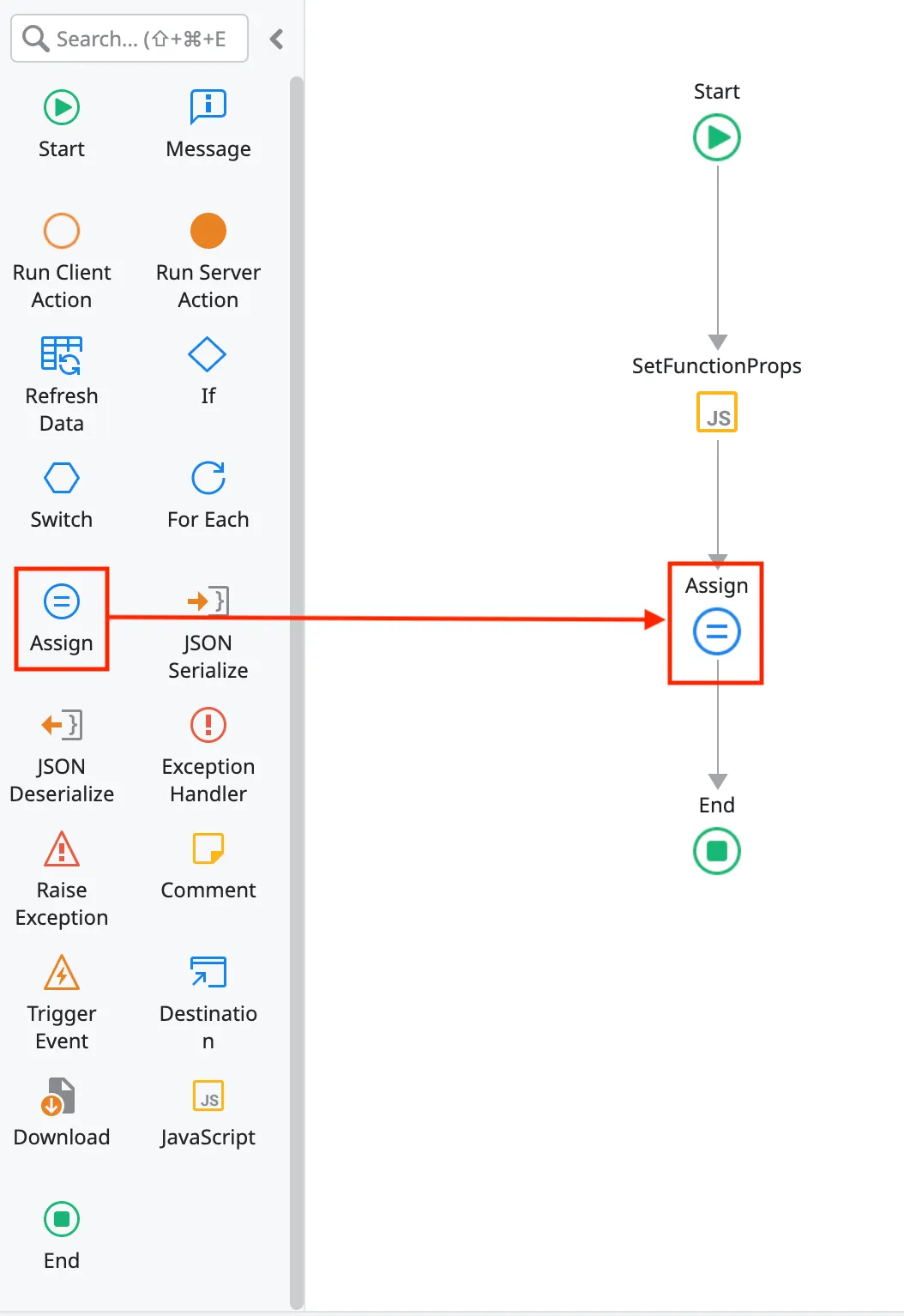Click the End node on the canvas

[717, 851]
